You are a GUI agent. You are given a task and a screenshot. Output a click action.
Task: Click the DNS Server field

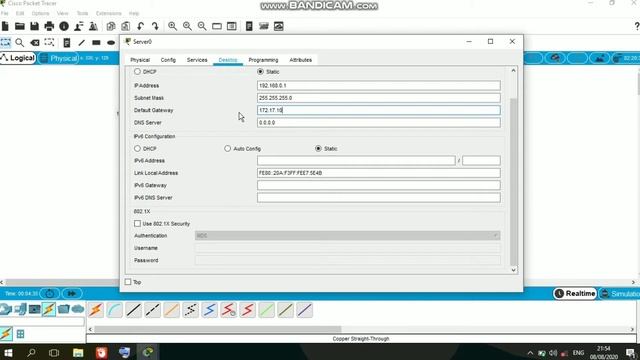(x=379, y=122)
